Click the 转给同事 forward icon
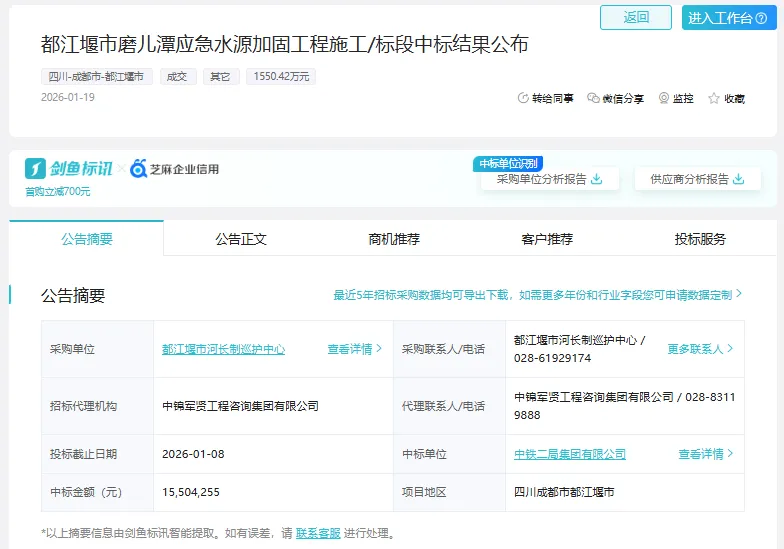The image size is (784, 549). click(x=522, y=98)
